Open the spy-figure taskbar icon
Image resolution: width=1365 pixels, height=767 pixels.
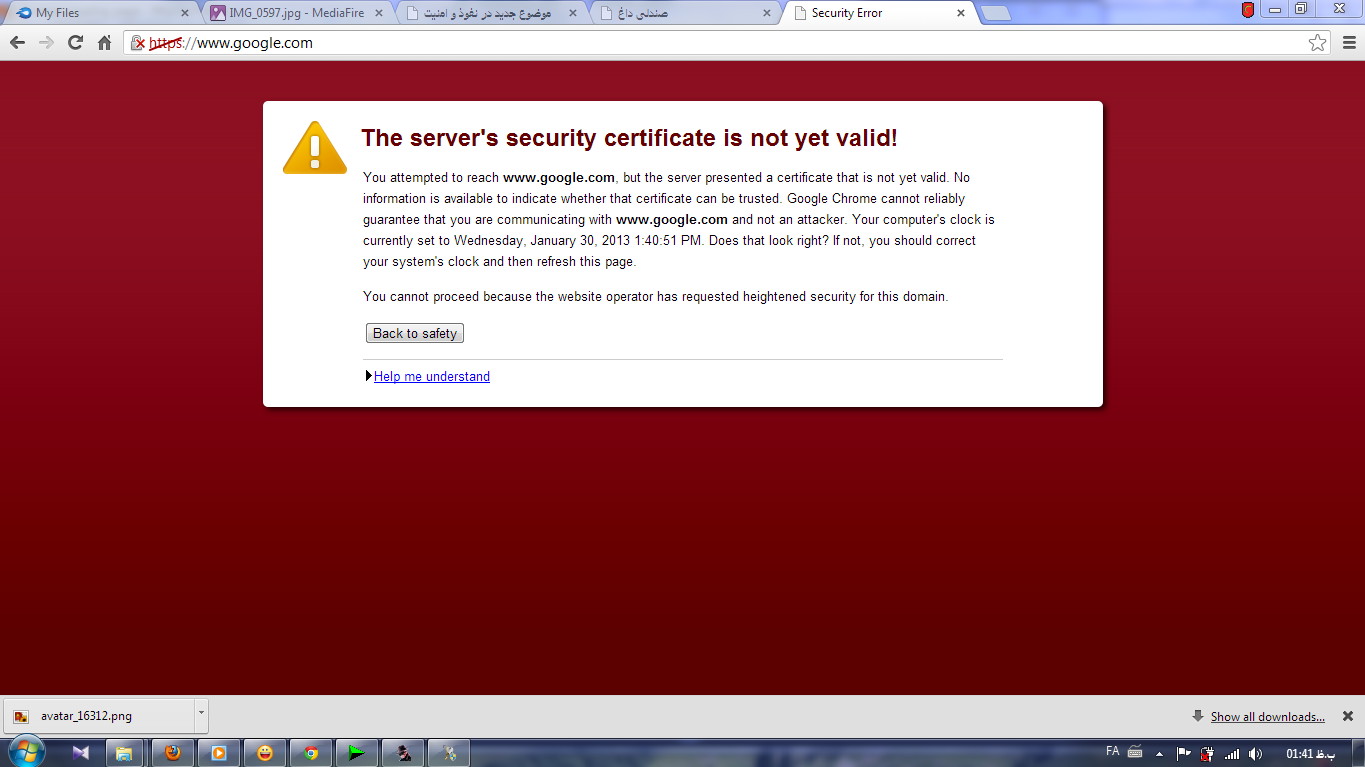[403, 753]
